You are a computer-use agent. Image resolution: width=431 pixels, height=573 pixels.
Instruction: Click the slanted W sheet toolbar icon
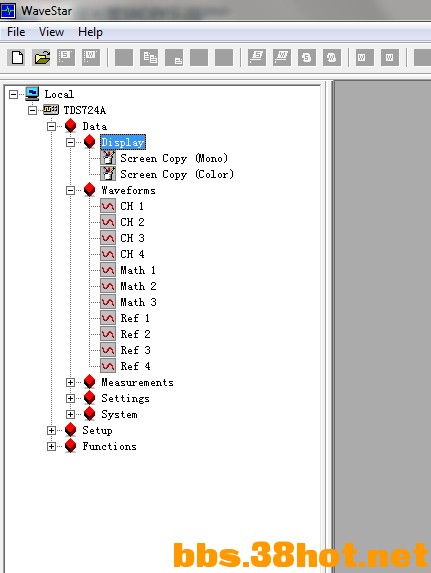[x=282, y=58]
